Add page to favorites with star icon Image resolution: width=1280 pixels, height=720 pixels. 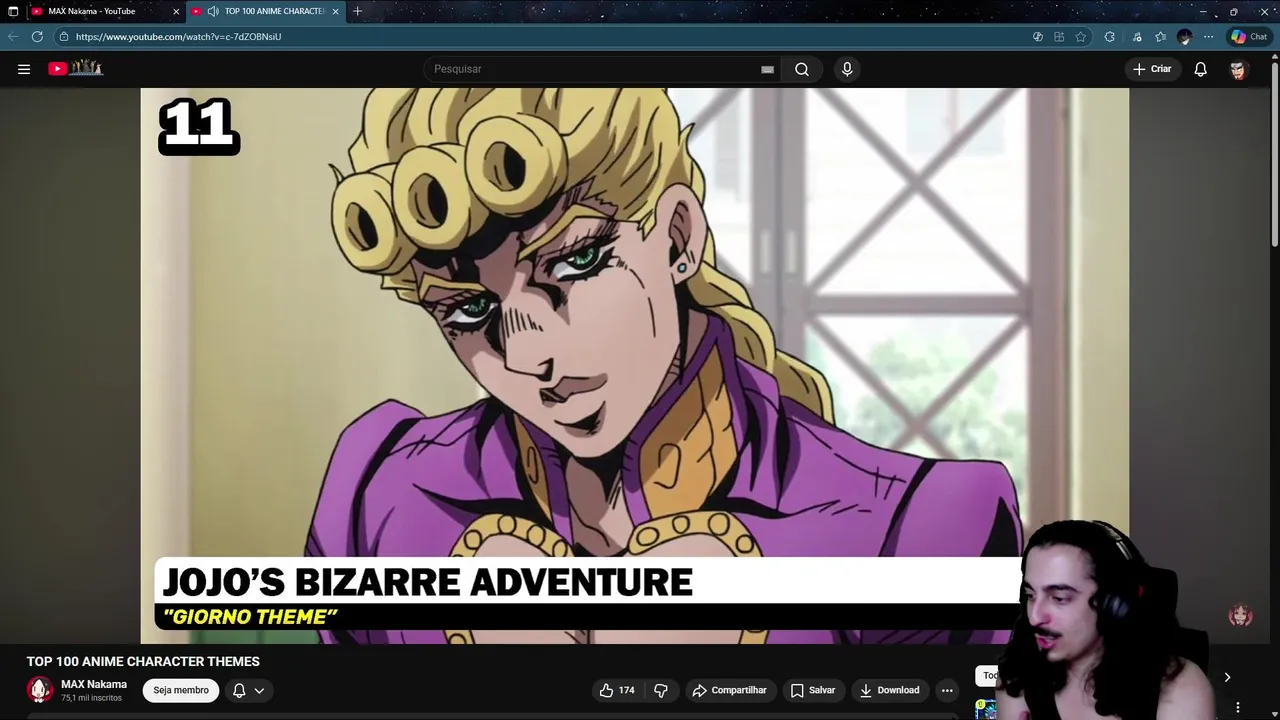click(x=1081, y=36)
